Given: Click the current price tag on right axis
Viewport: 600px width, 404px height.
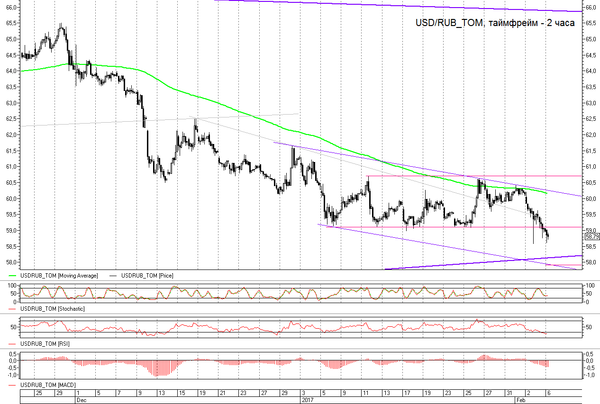Looking at the screenshot, I should pos(592,237).
